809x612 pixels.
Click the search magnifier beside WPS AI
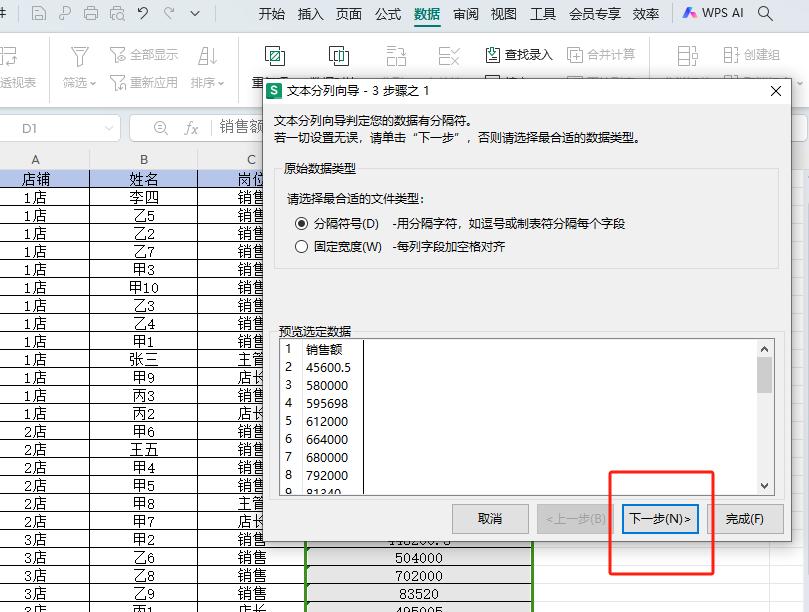coord(765,13)
